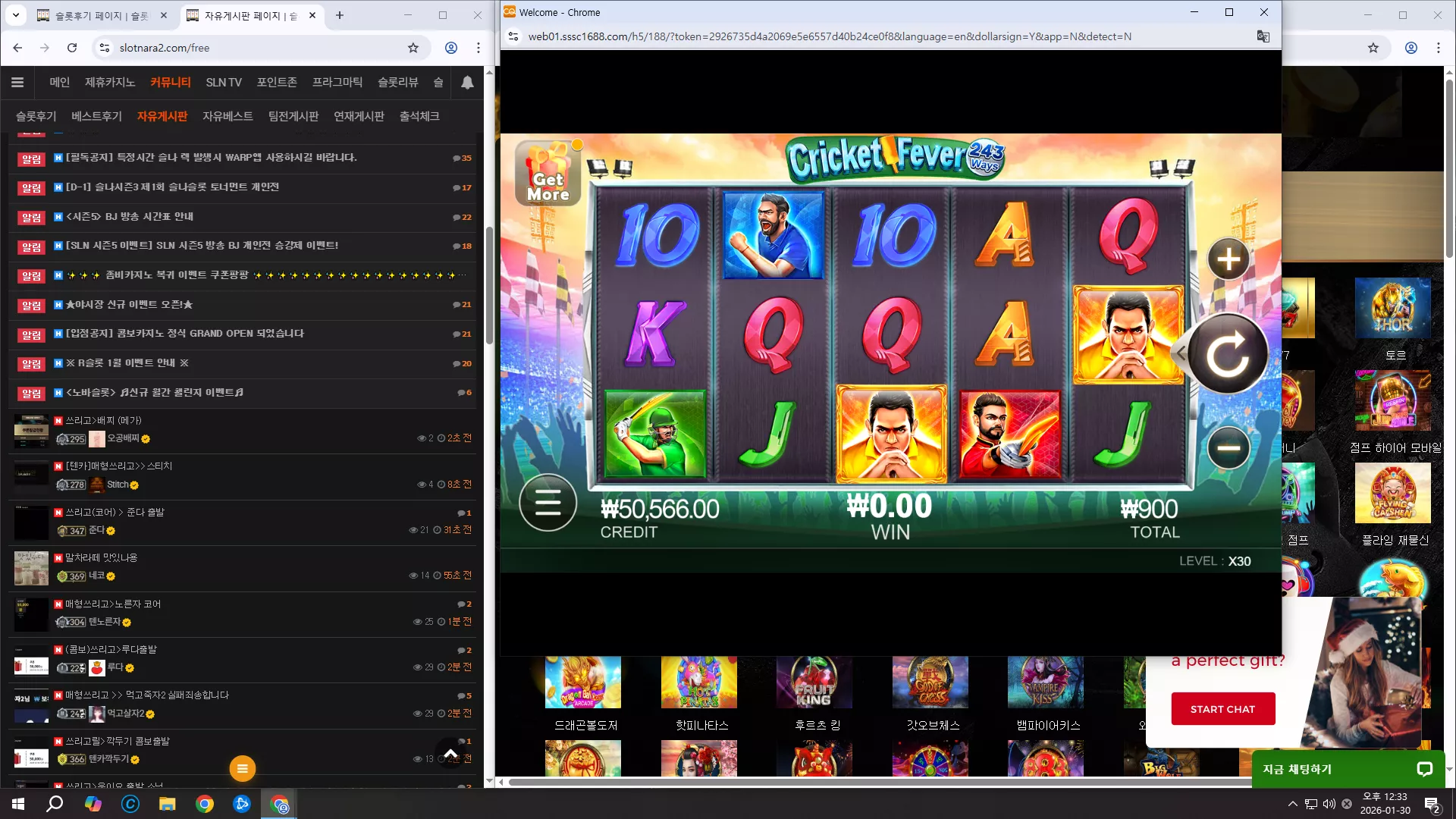Open the slotnara sidebar hamburger menu

pos(17,82)
